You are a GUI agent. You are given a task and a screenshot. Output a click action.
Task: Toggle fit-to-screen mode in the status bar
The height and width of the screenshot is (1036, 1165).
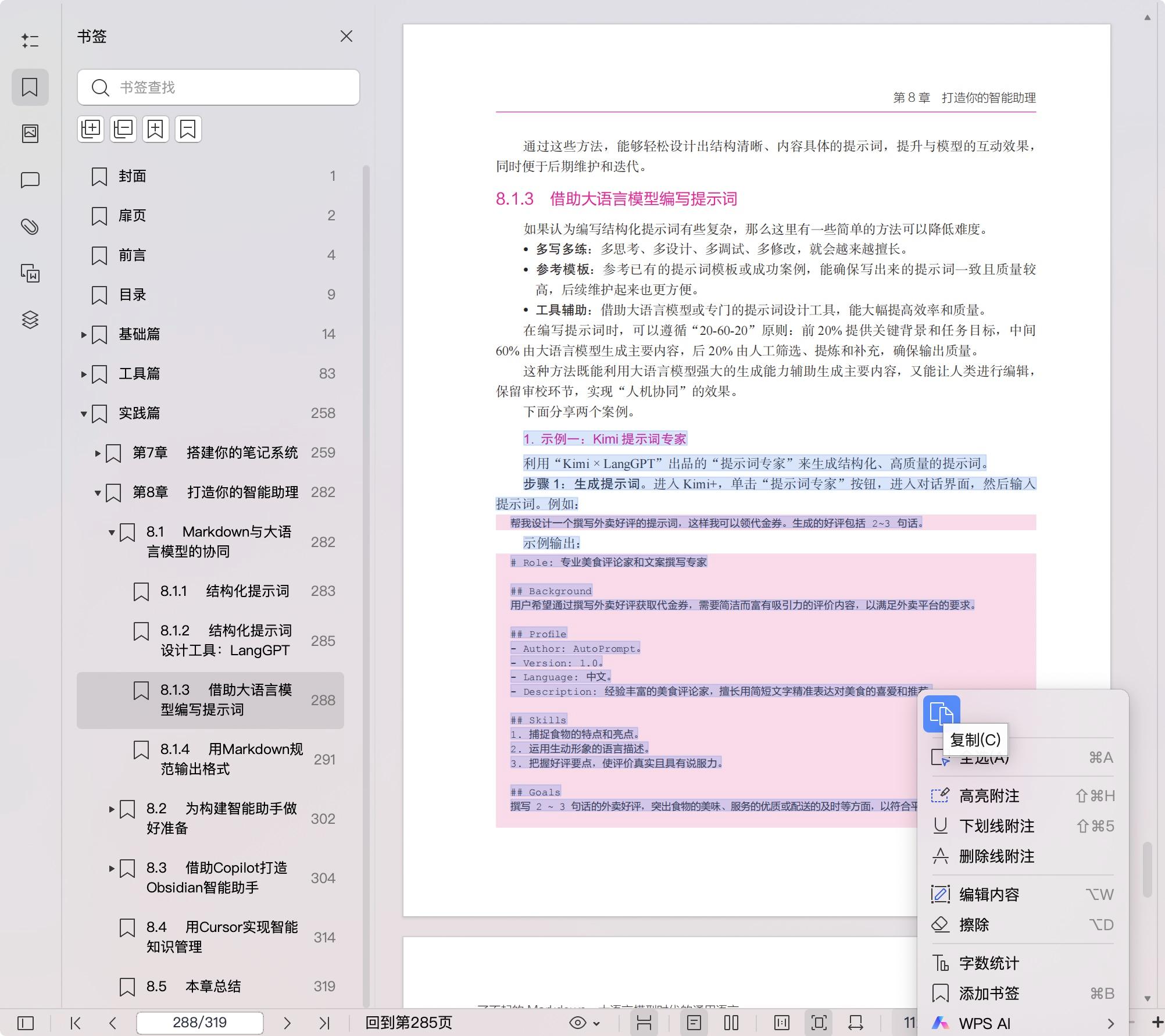click(x=819, y=1022)
